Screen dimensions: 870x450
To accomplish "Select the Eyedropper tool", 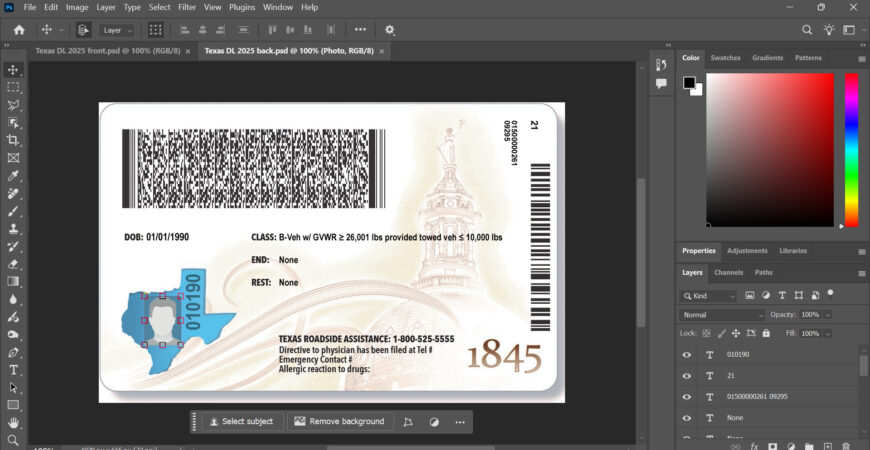I will pos(13,176).
